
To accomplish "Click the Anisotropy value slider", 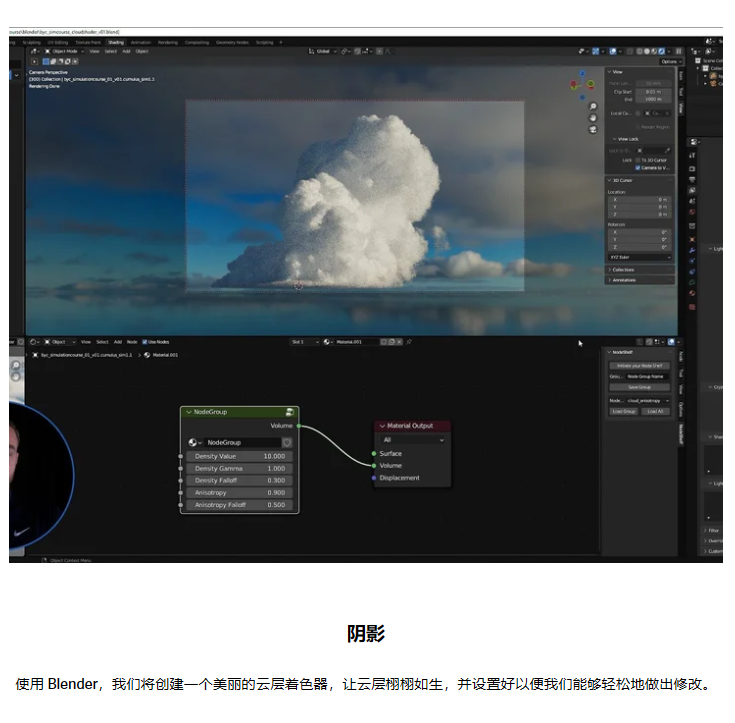I will click(x=240, y=493).
